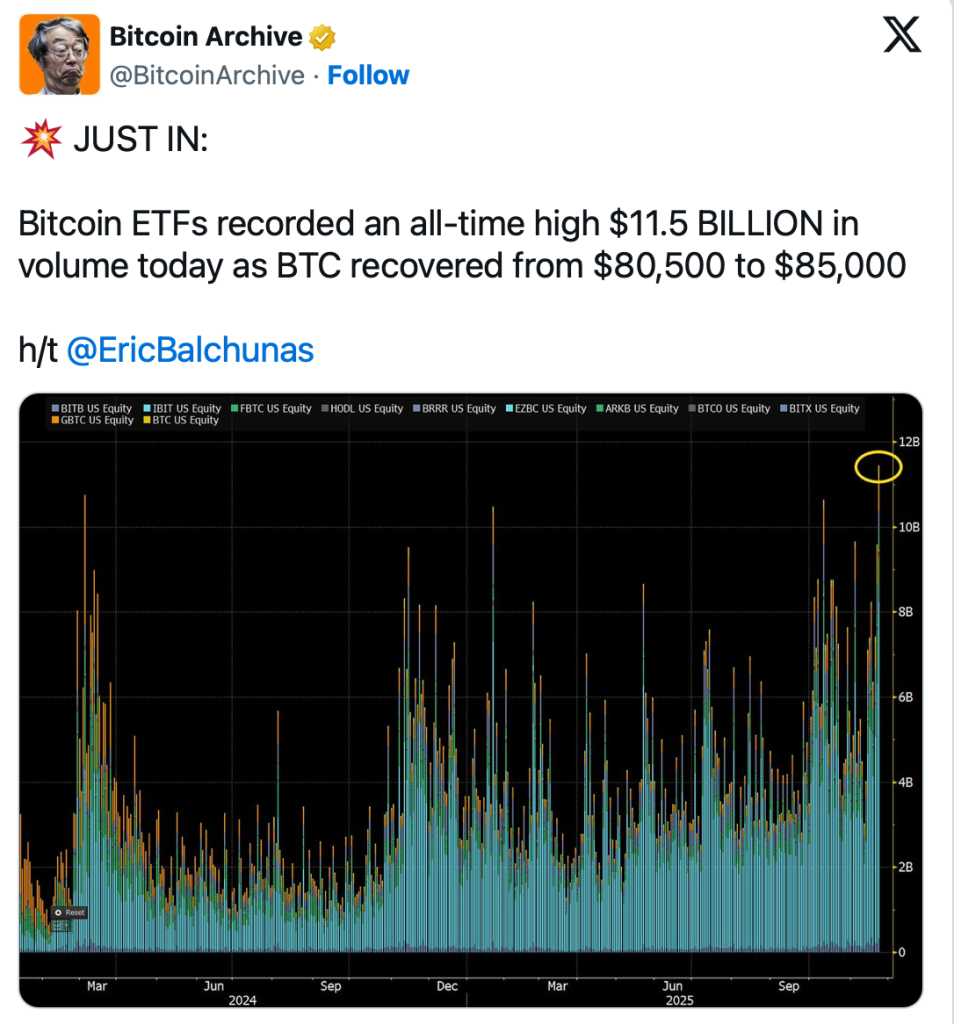Click the Dec label on the time axis
This screenshot has height=1024, width=954.
pyautogui.click(x=447, y=986)
